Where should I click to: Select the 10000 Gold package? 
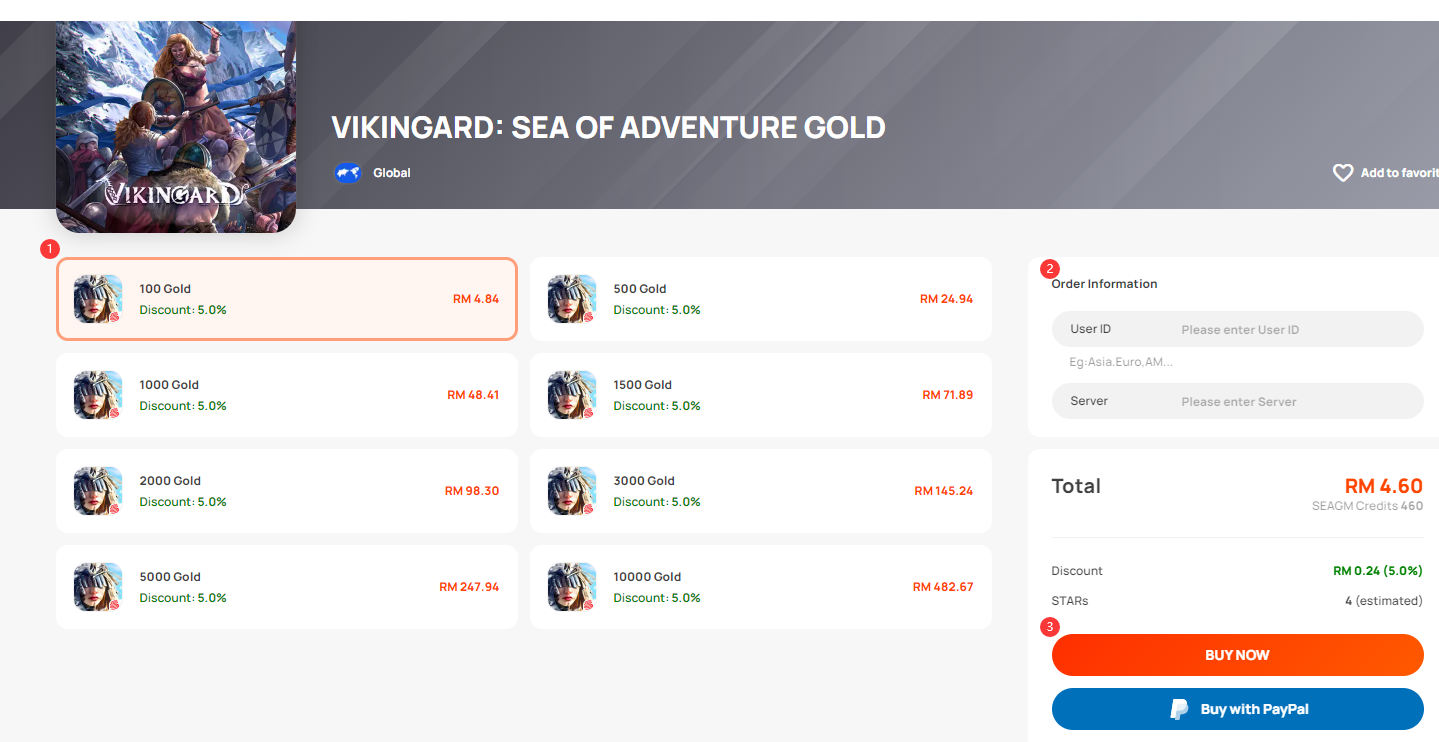pos(761,587)
